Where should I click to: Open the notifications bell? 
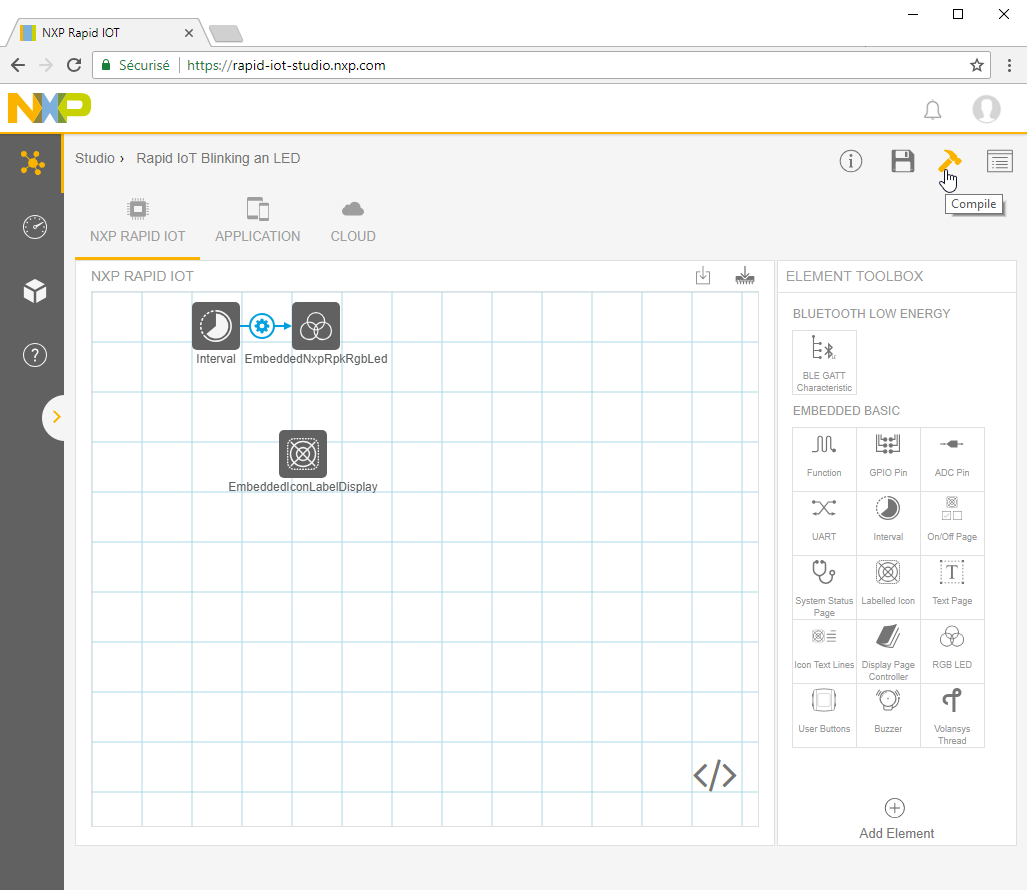(932, 109)
